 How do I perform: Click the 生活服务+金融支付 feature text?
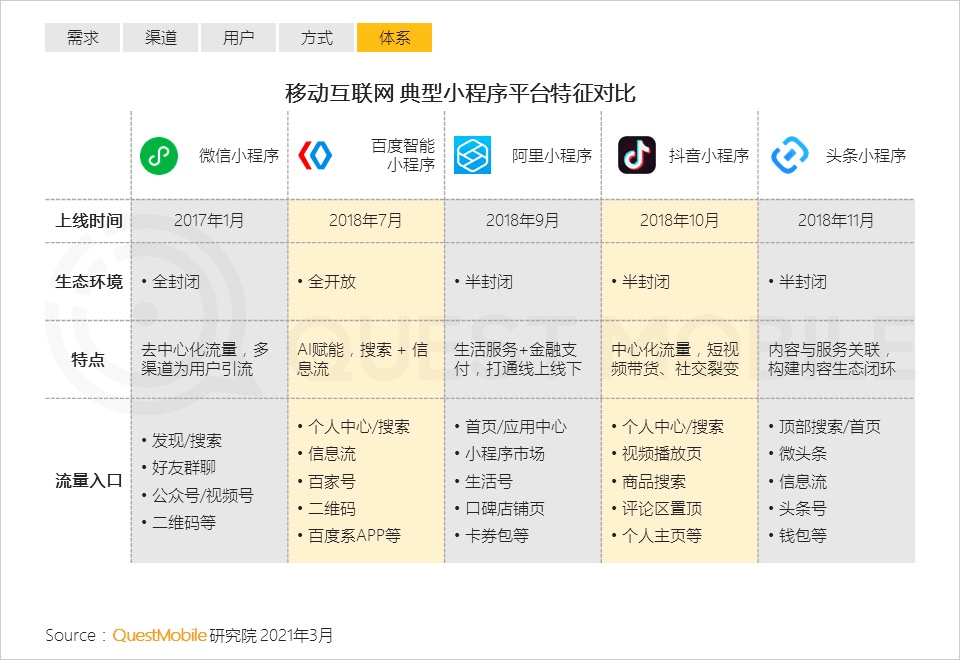click(x=516, y=359)
